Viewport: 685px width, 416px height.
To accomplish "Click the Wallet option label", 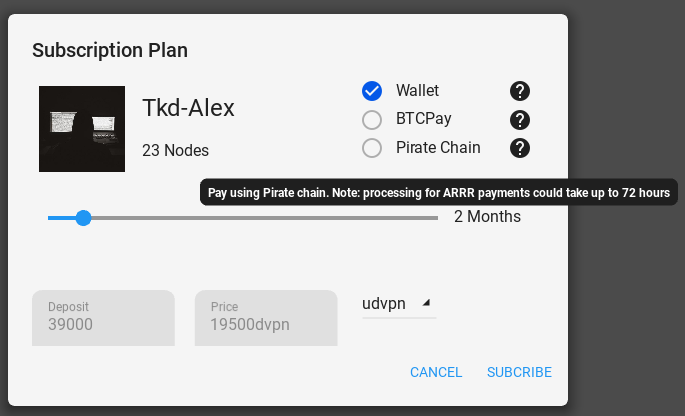I will tap(417, 91).
